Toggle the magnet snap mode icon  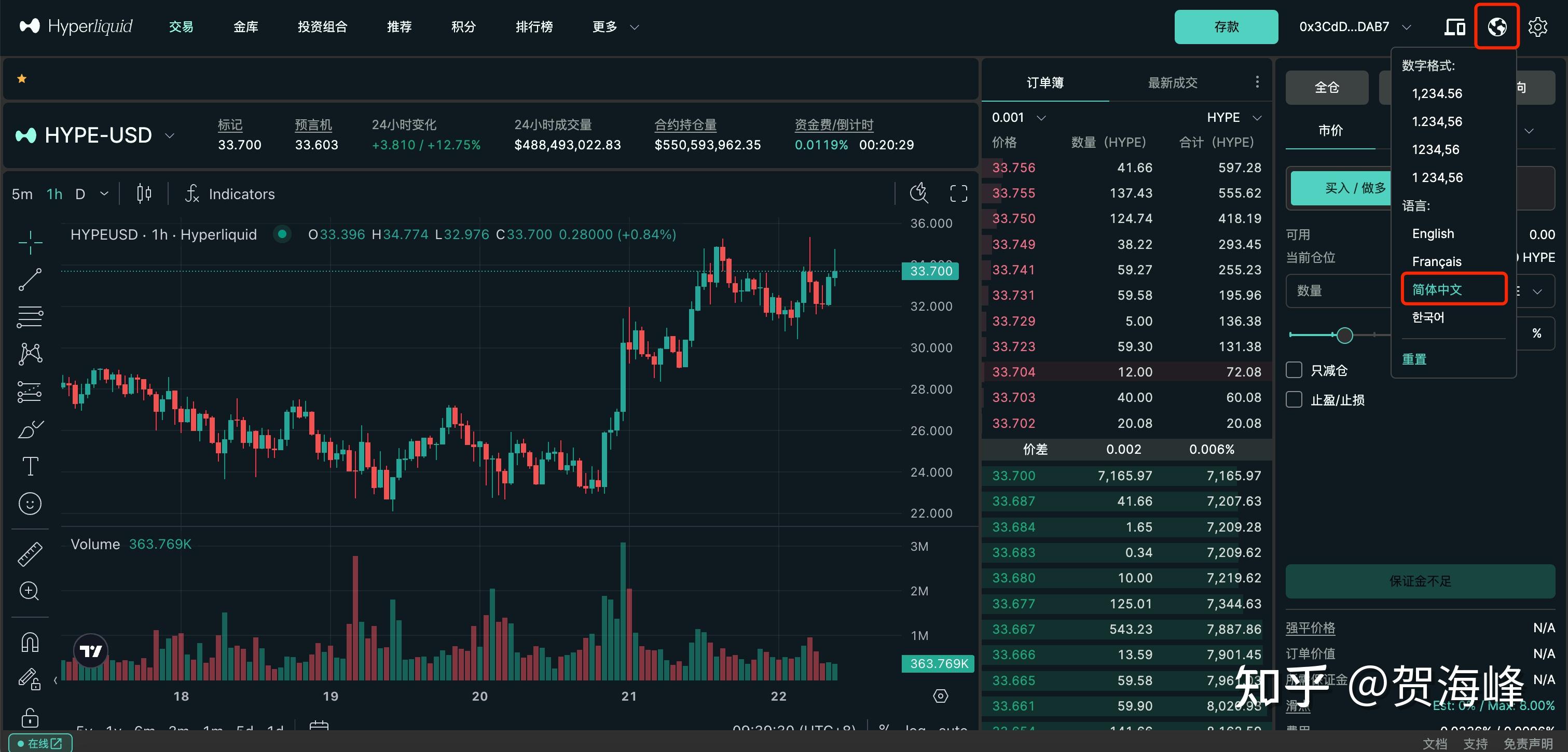30,642
